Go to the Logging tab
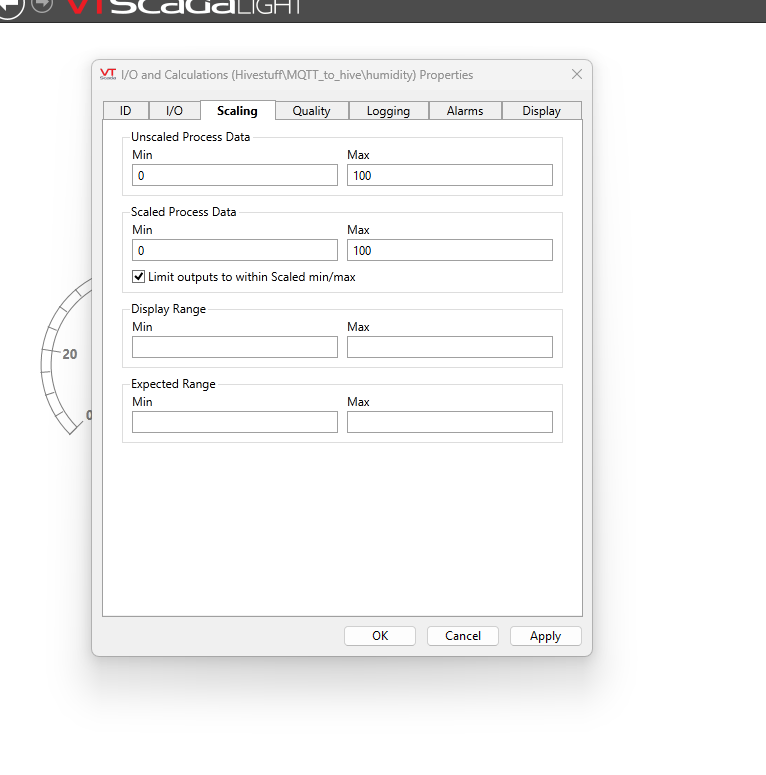Viewport: 766px width, 775px height. 388,111
